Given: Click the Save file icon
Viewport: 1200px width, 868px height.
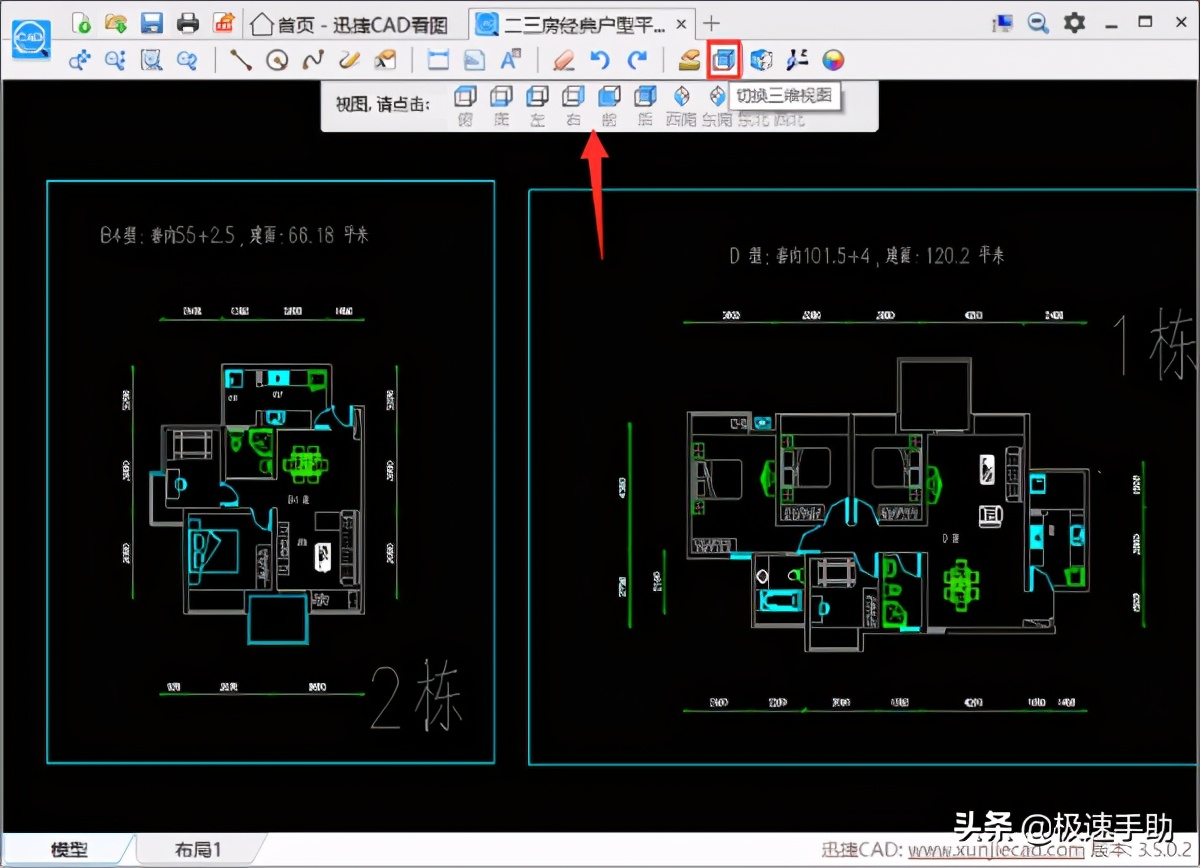Looking at the screenshot, I should coord(152,22).
